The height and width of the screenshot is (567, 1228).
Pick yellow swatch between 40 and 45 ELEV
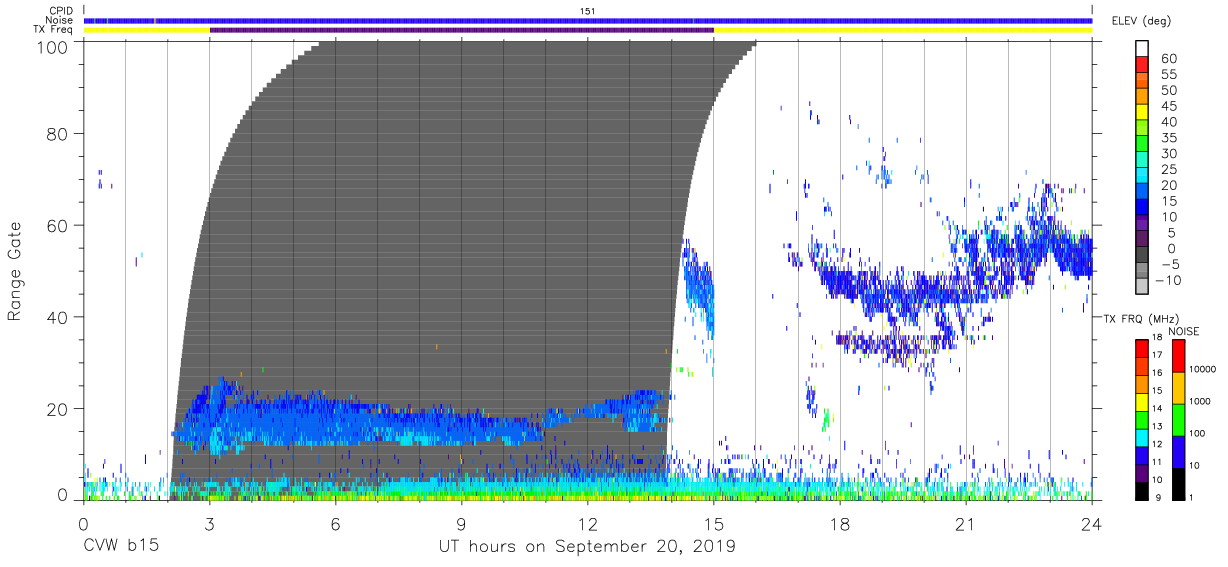(1143, 114)
